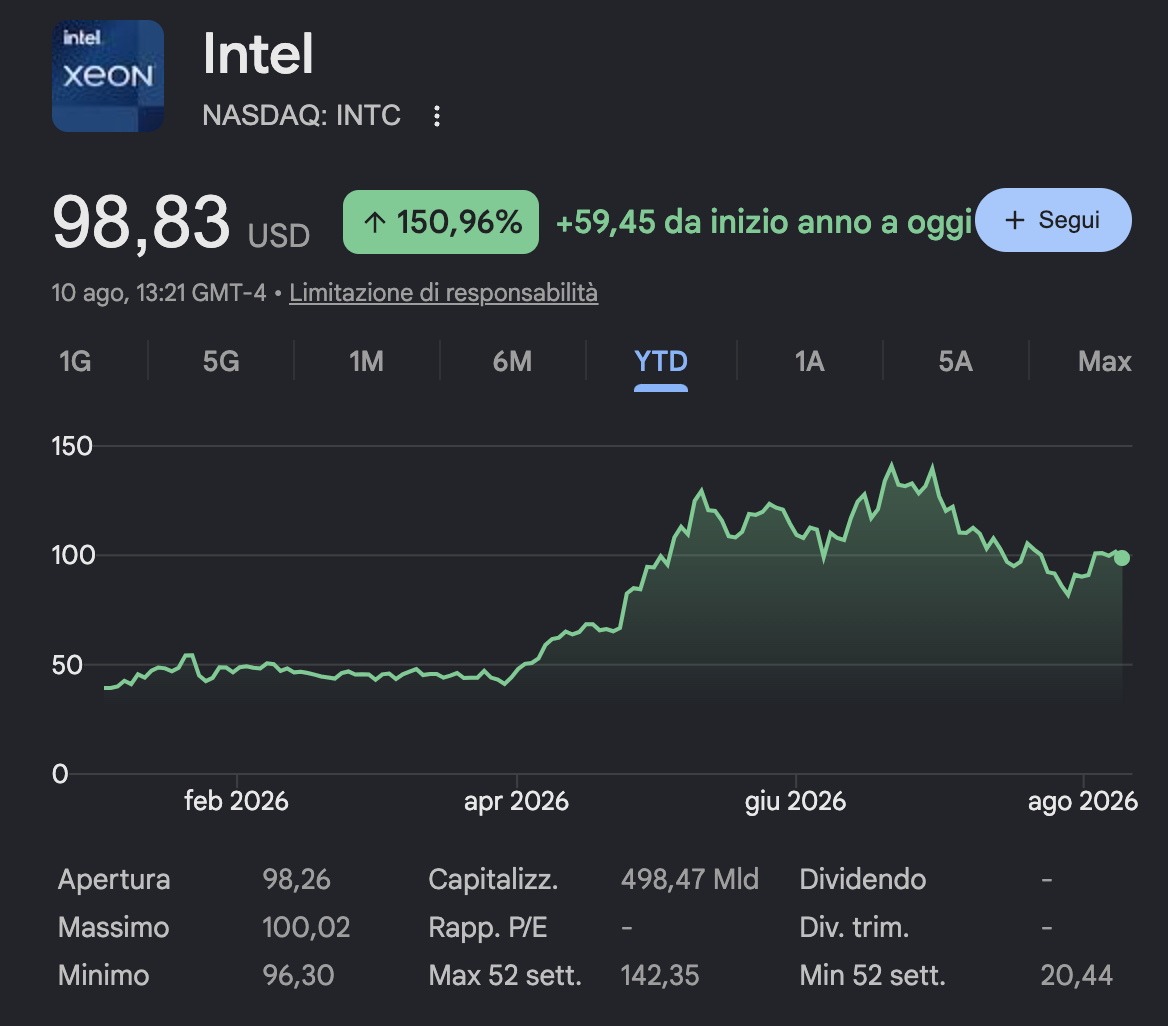Viewport: 1168px width, 1026px height.
Task: Click the Capitalizz. value 498,47 Mld
Action: click(690, 879)
